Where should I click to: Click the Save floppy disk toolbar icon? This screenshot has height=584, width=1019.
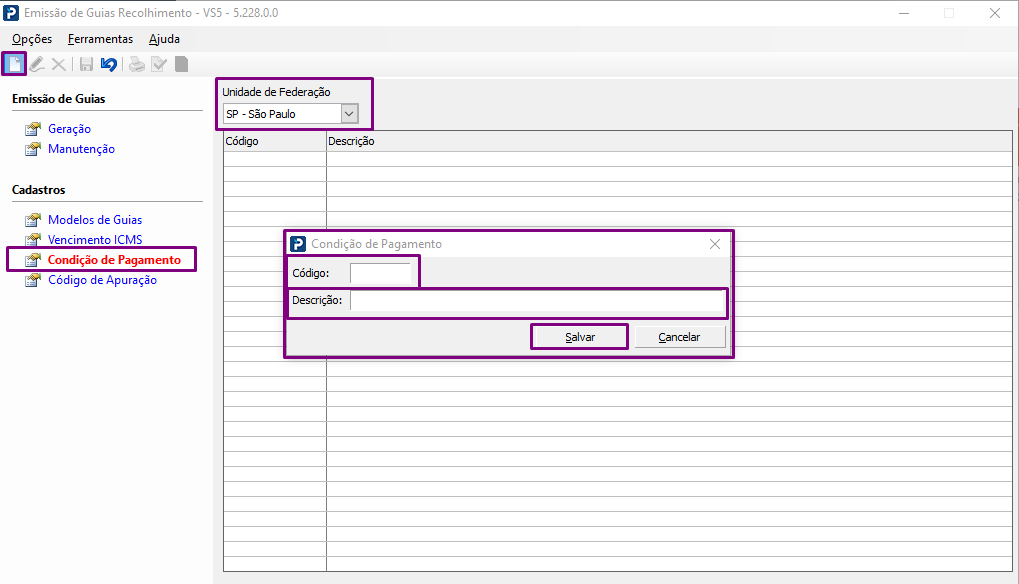(x=86, y=64)
